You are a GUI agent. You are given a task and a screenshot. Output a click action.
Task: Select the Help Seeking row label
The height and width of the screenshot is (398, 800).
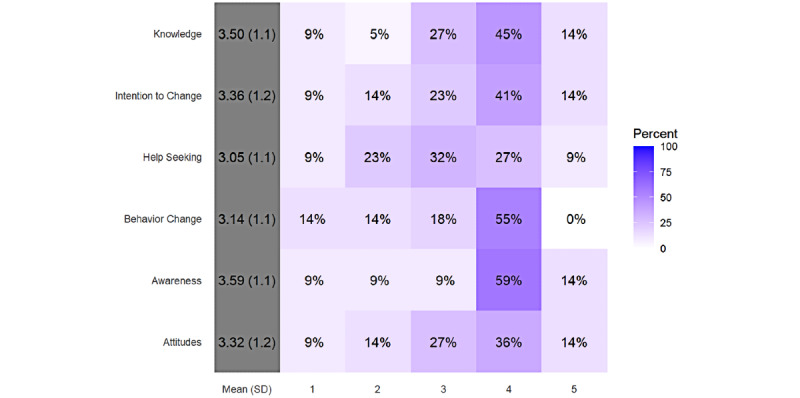click(172, 158)
